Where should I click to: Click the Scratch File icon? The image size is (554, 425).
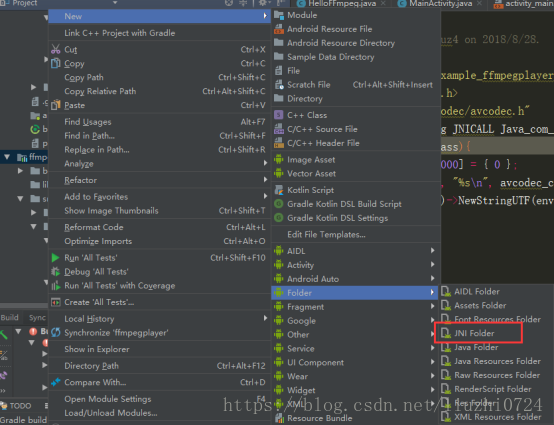[279, 85]
